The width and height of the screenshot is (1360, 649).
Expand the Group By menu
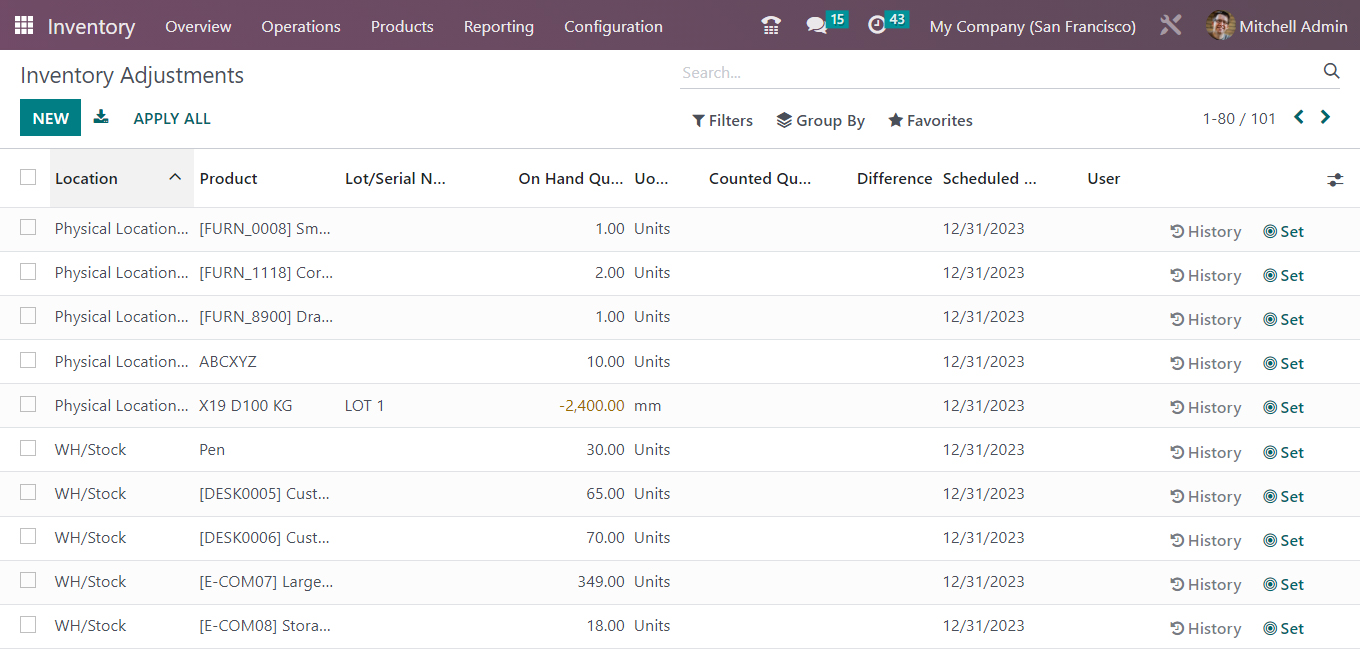pos(820,120)
